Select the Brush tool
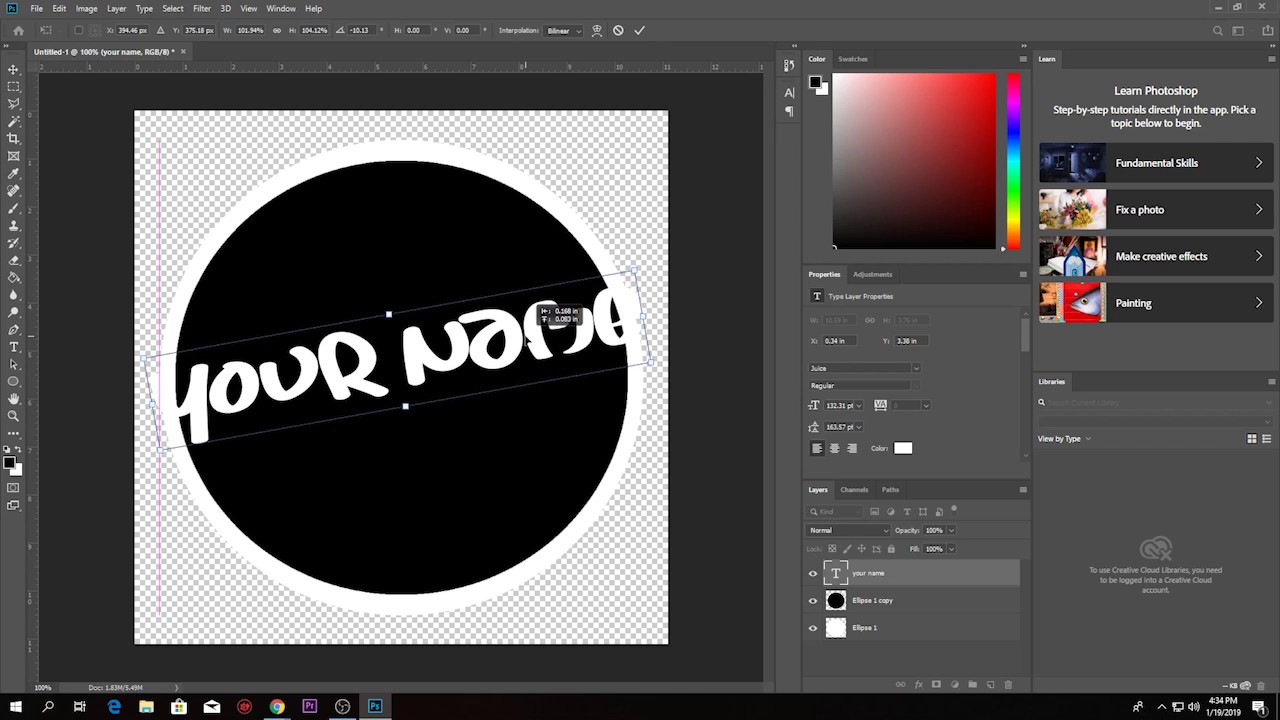The image size is (1280, 720). (x=13, y=208)
